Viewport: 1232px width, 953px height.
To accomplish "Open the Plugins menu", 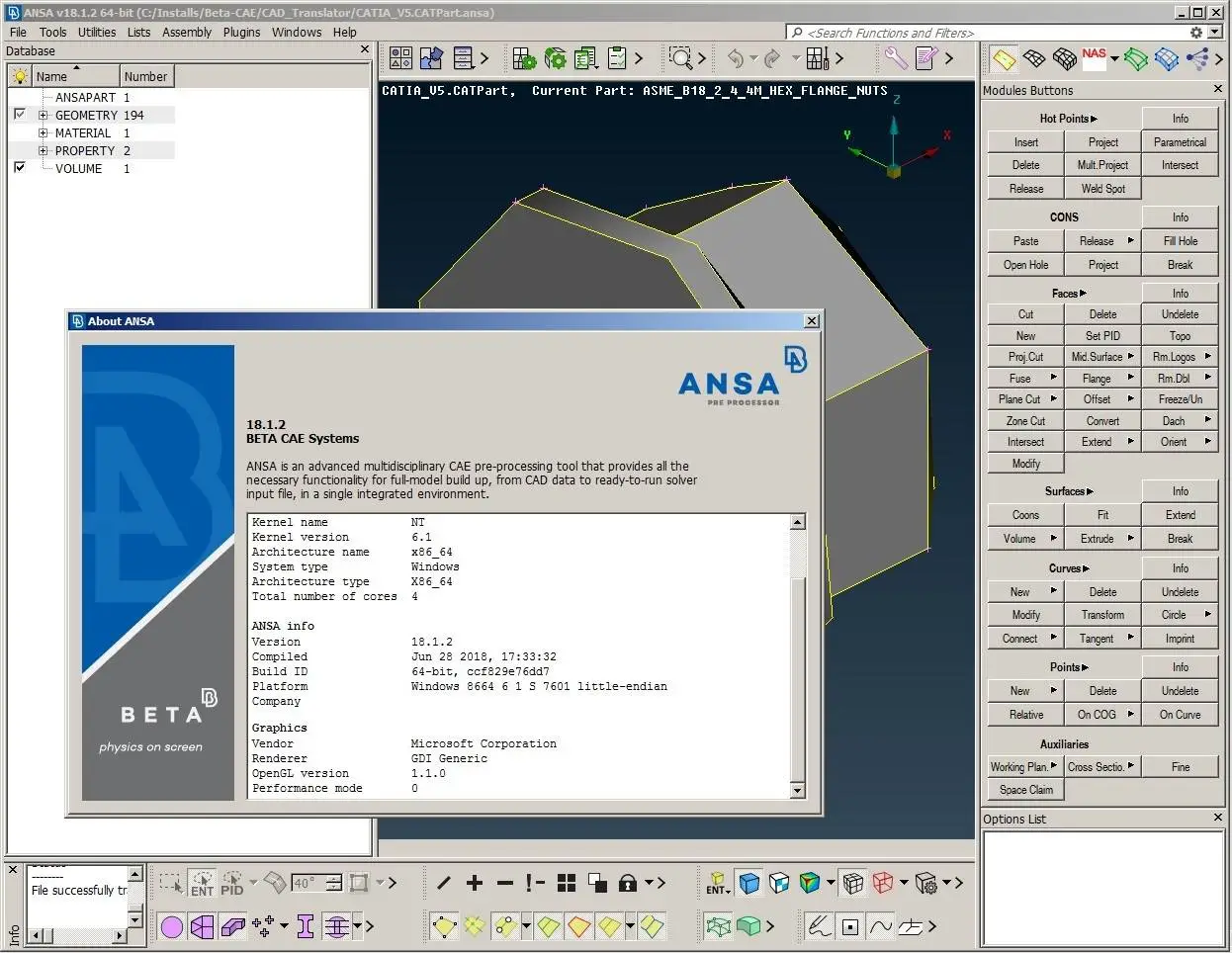I will 242,32.
